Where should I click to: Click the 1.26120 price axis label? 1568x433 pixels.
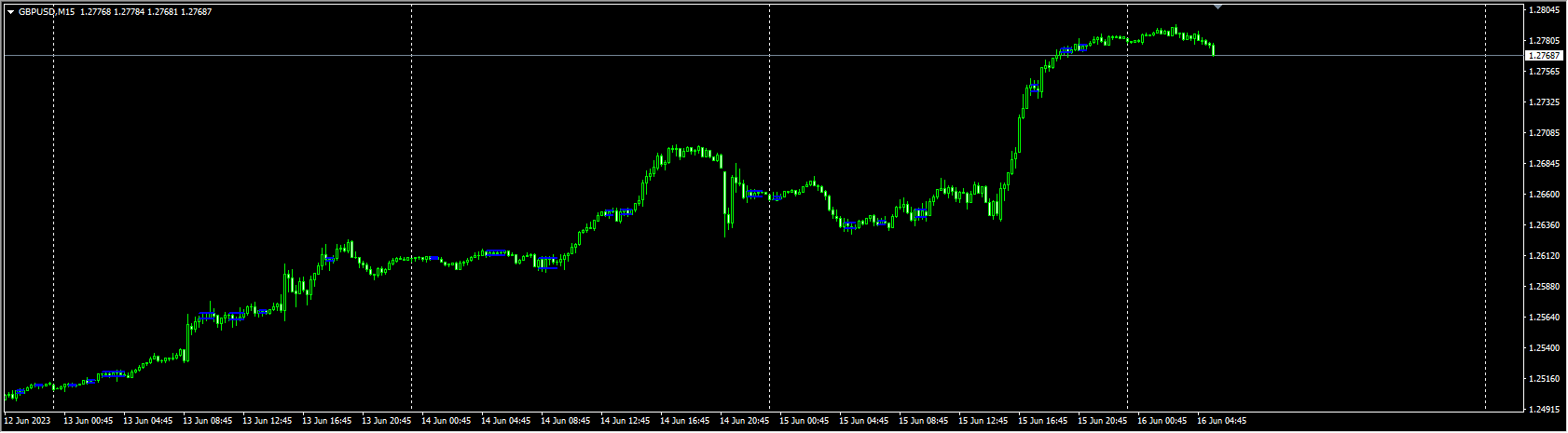click(1545, 256)
